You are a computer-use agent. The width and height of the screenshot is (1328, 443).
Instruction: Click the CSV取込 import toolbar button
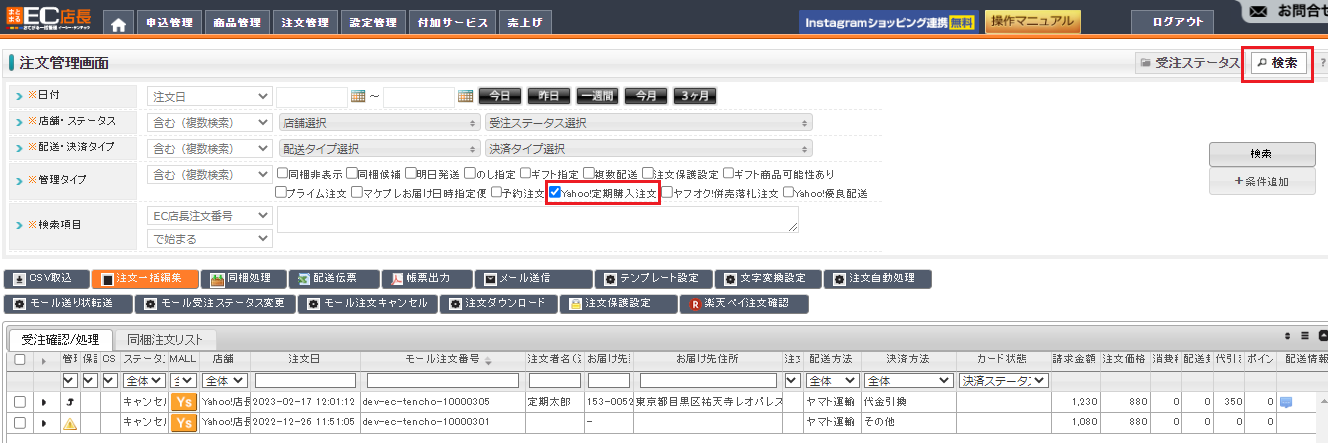tap(46, 278)
